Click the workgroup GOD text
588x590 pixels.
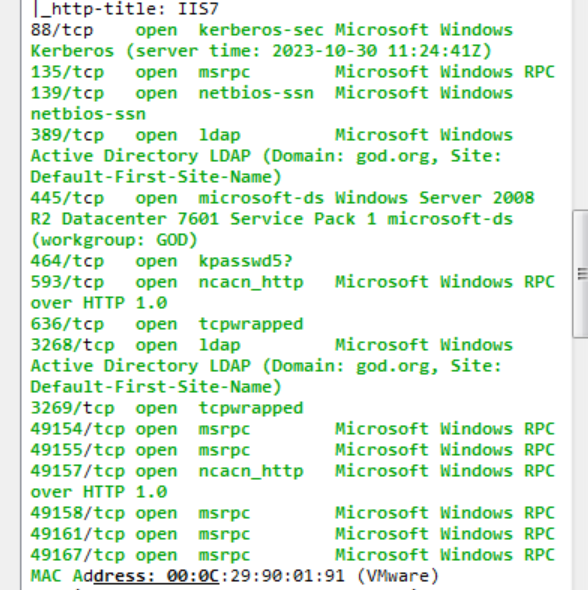point(114,240)
